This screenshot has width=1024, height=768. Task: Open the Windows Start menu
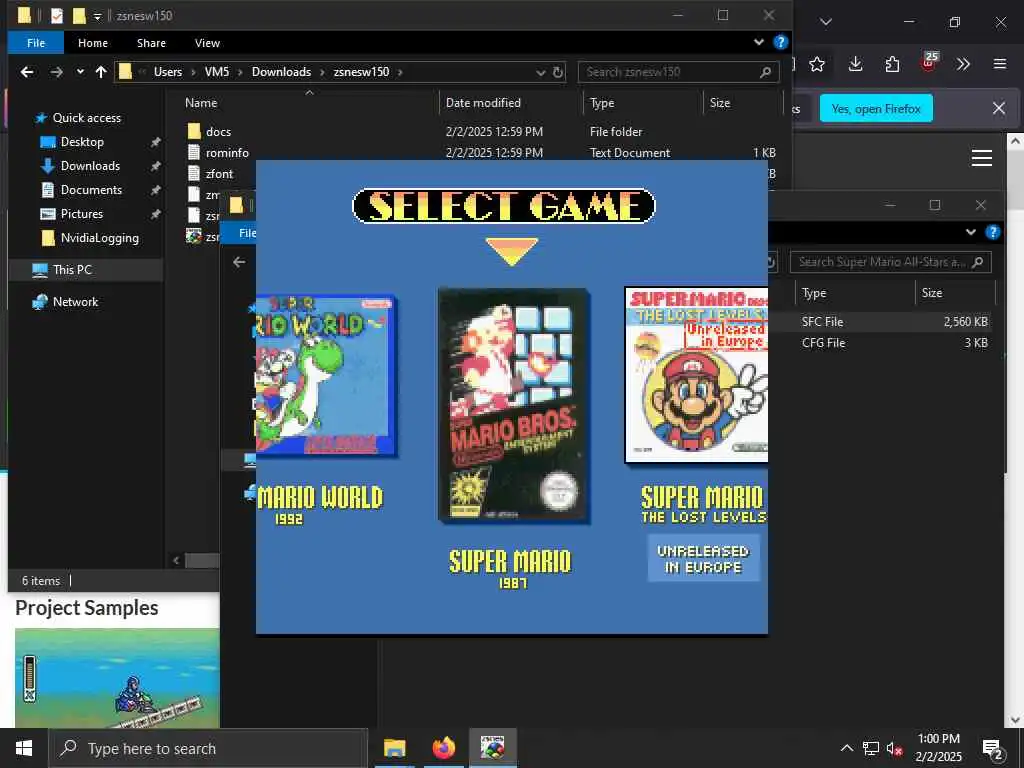pos(24,748)
